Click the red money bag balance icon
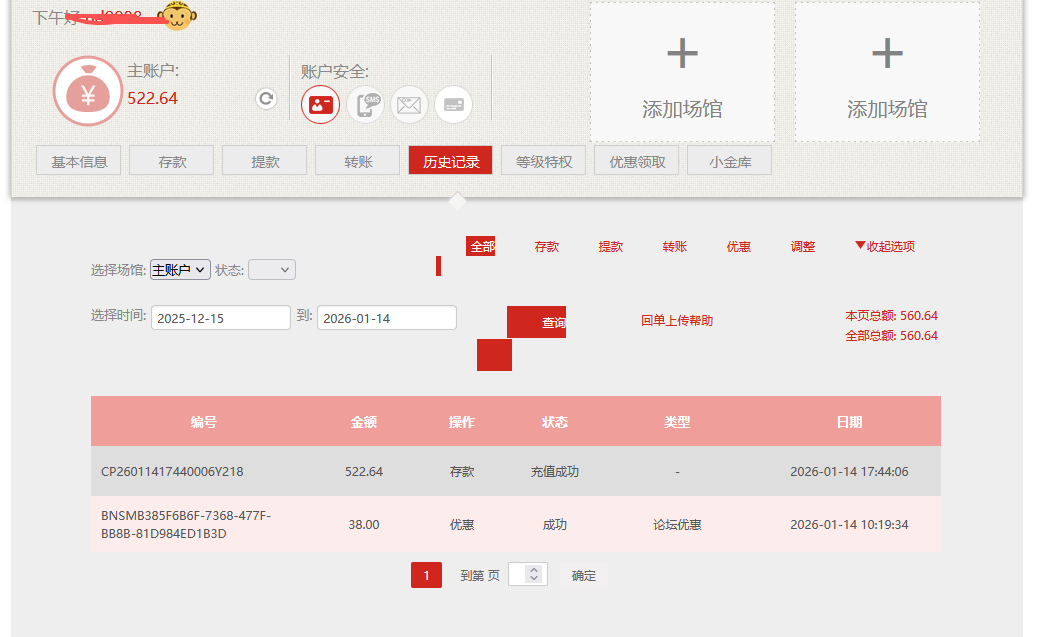The width and height of the screenshot is (1058, 637). pyautogui.click(x=87, y=90)
